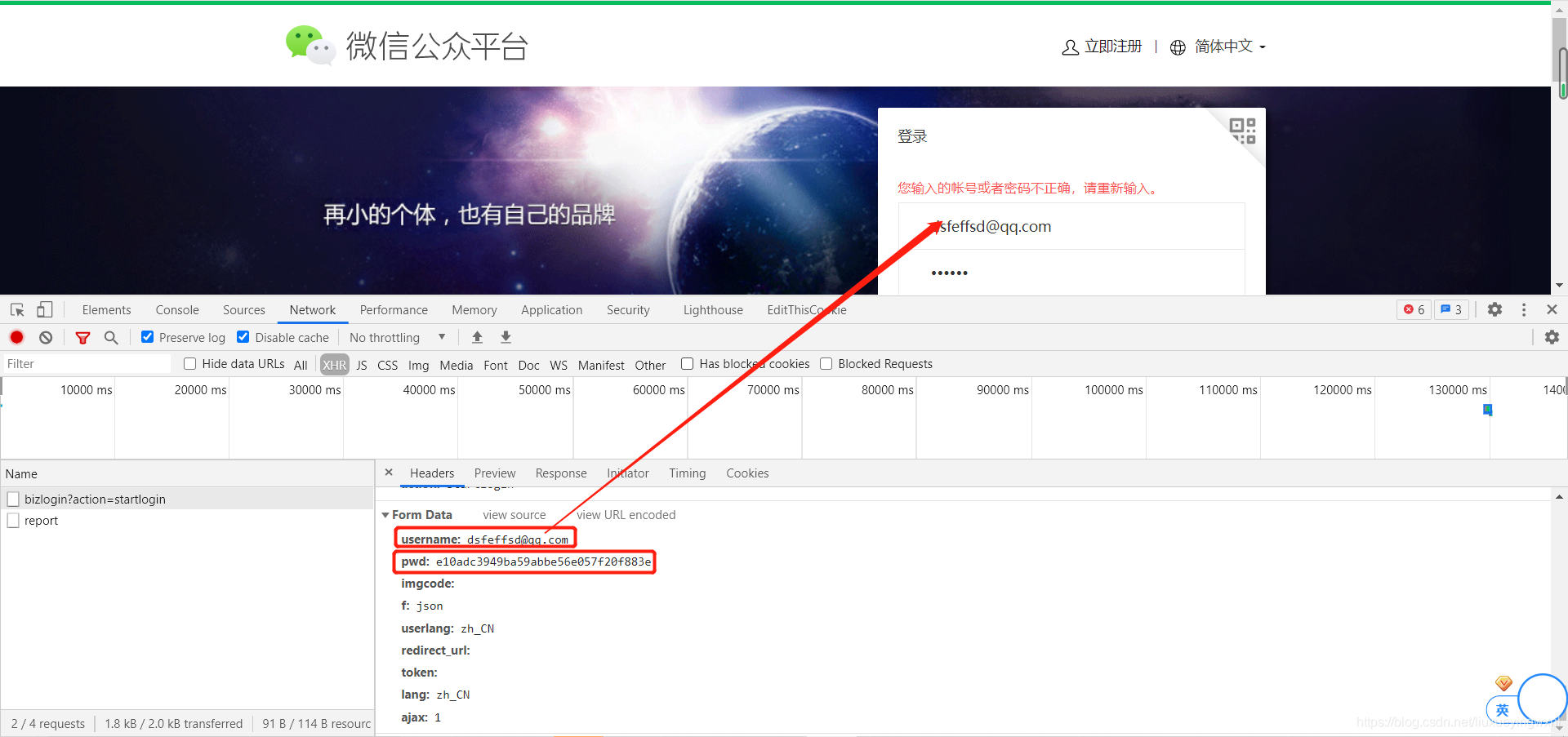This screenshot has width=1568, height=737.
Task: Export HAR file with download arrow
Action: [x=506, y=337]
